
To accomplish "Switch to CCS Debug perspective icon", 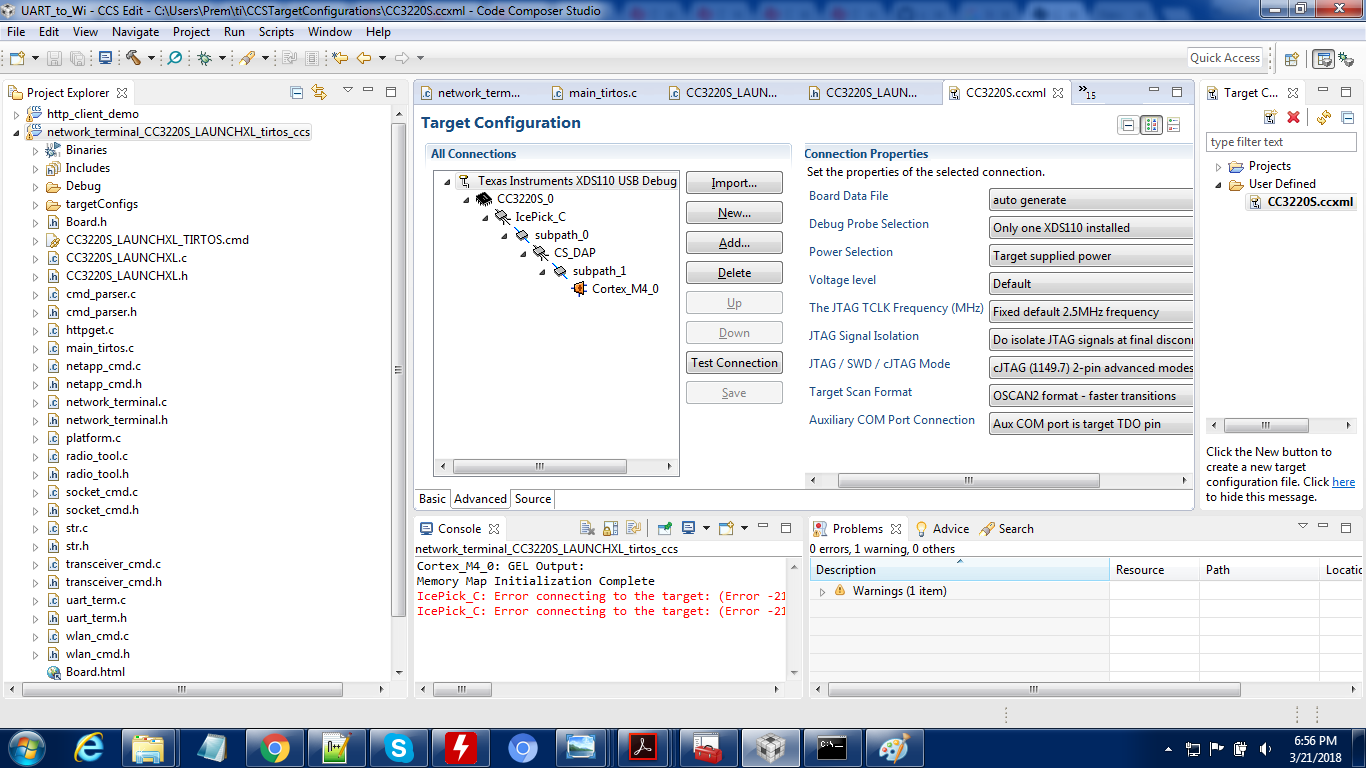I will pyautogui.click(x=1345, y=59).
